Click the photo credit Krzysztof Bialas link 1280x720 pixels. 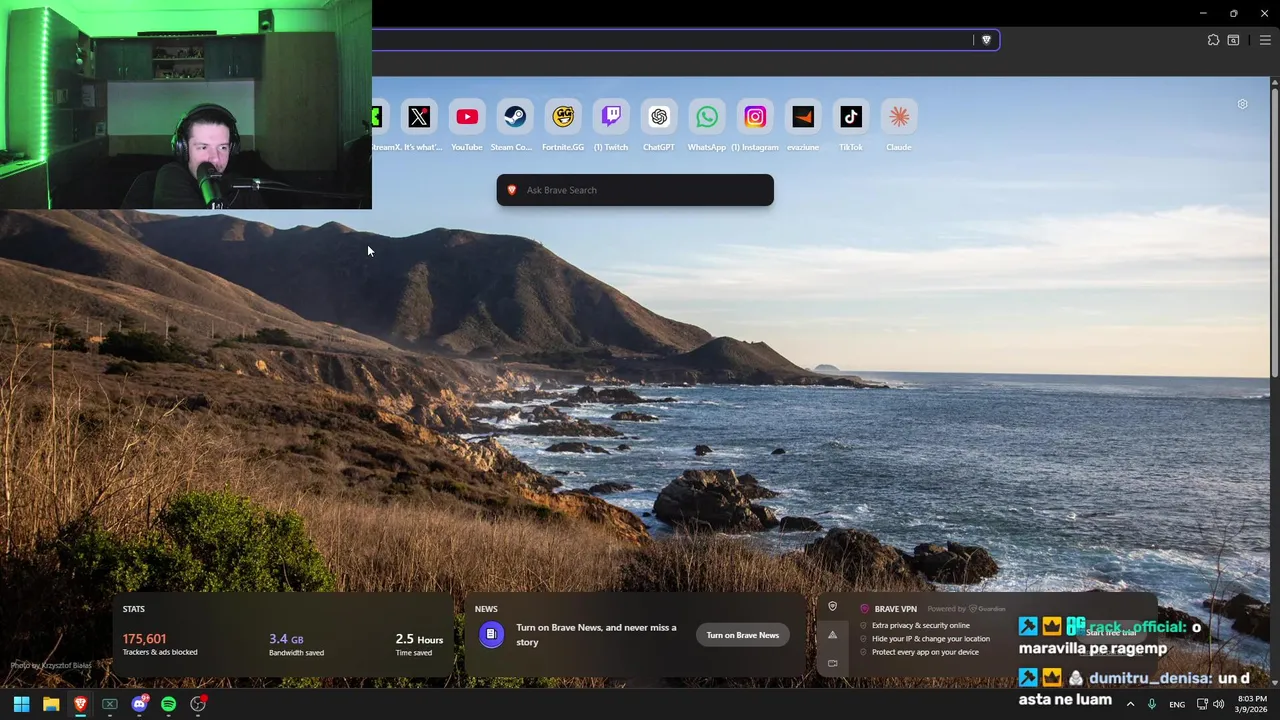[x=51, y=665]
